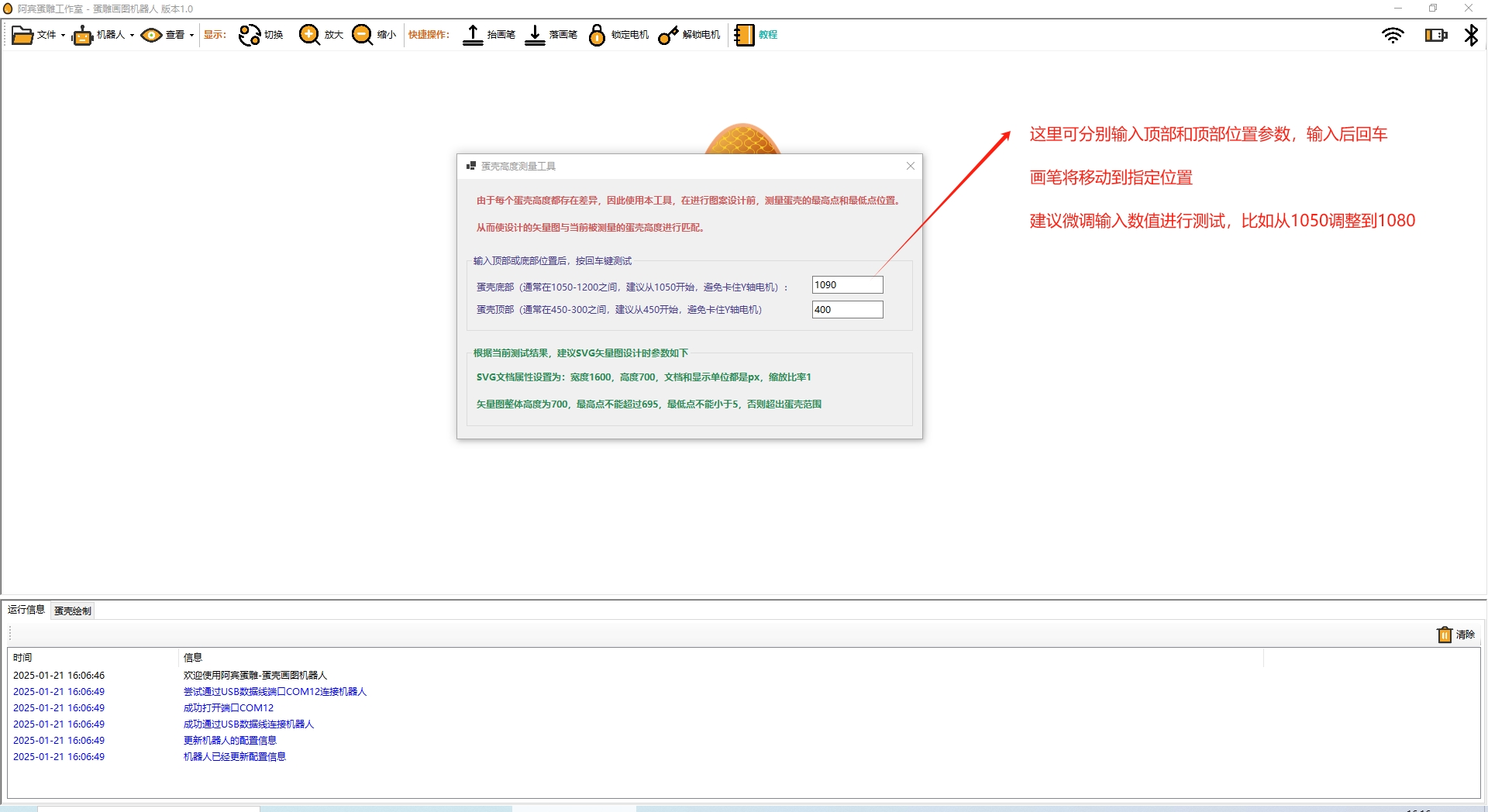The width and height of the screenshot is (1488, 812).
Task: Close the 蛋壳高度测量工具 dialog
Action: coord(911,166)
